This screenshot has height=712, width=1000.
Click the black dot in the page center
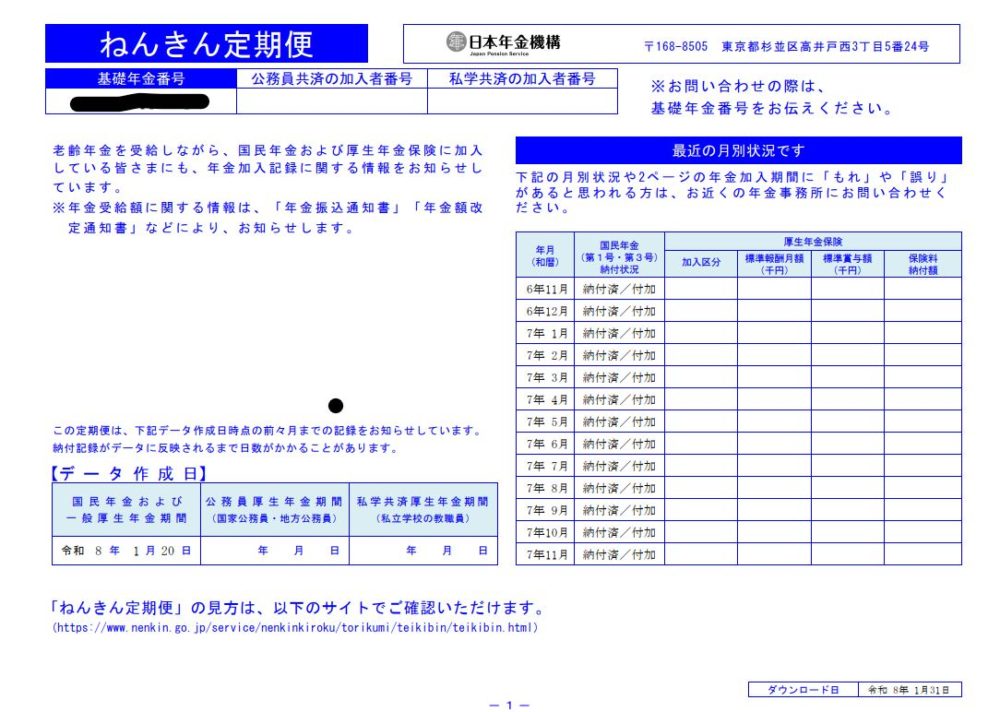click(x=336, y=405)
